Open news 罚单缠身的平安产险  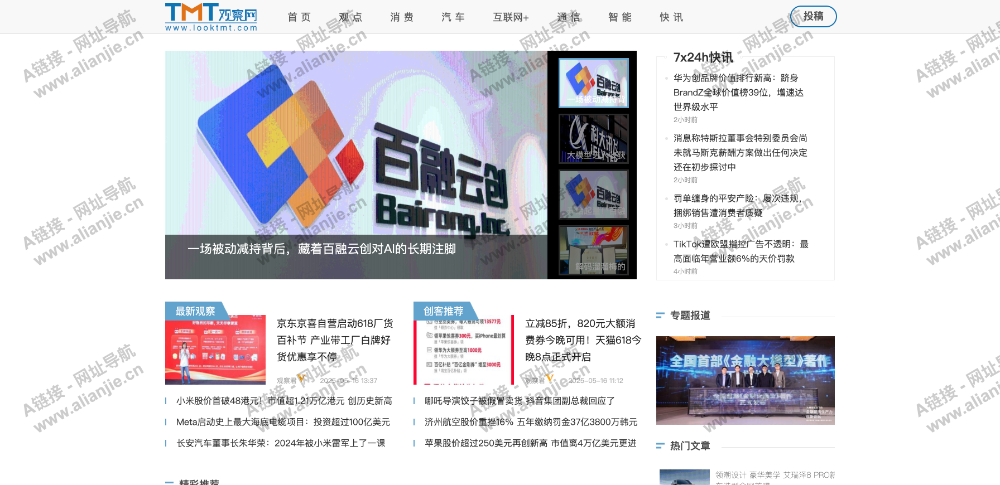(738, 205)
